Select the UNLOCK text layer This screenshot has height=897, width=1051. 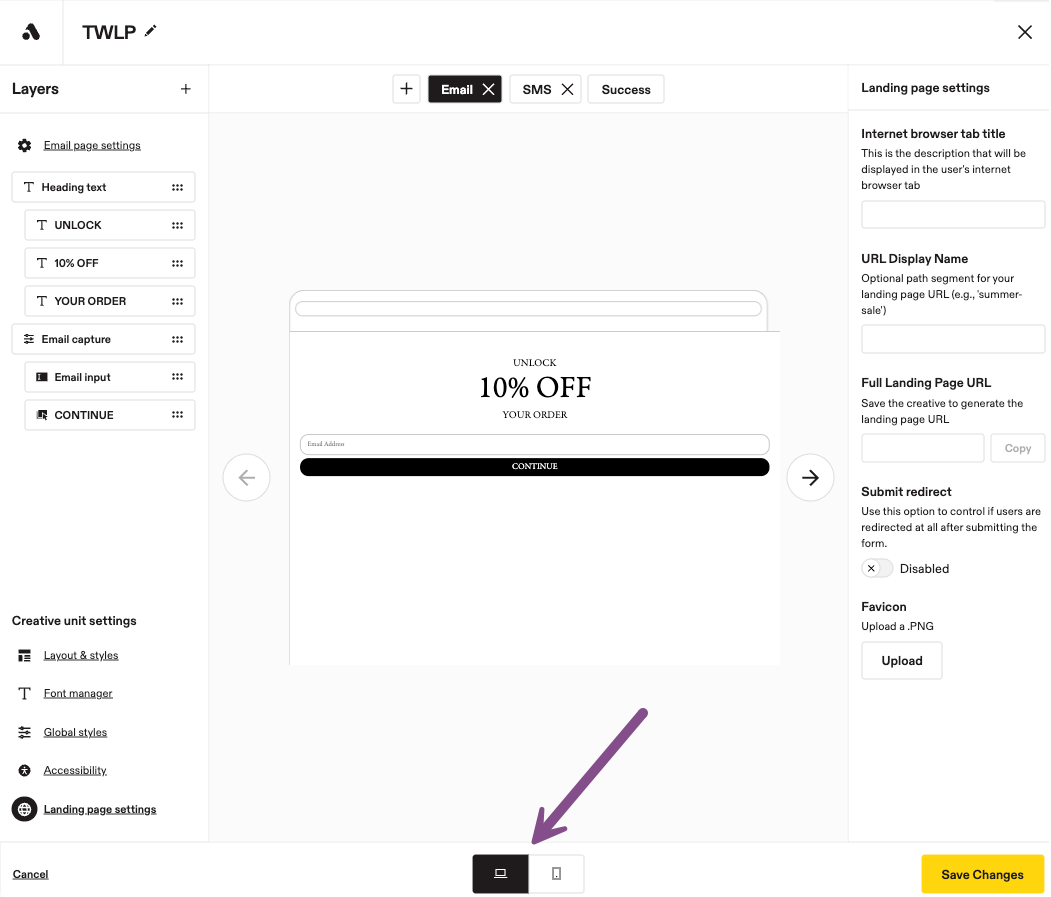pyautogui.click(x=110, y=225)
